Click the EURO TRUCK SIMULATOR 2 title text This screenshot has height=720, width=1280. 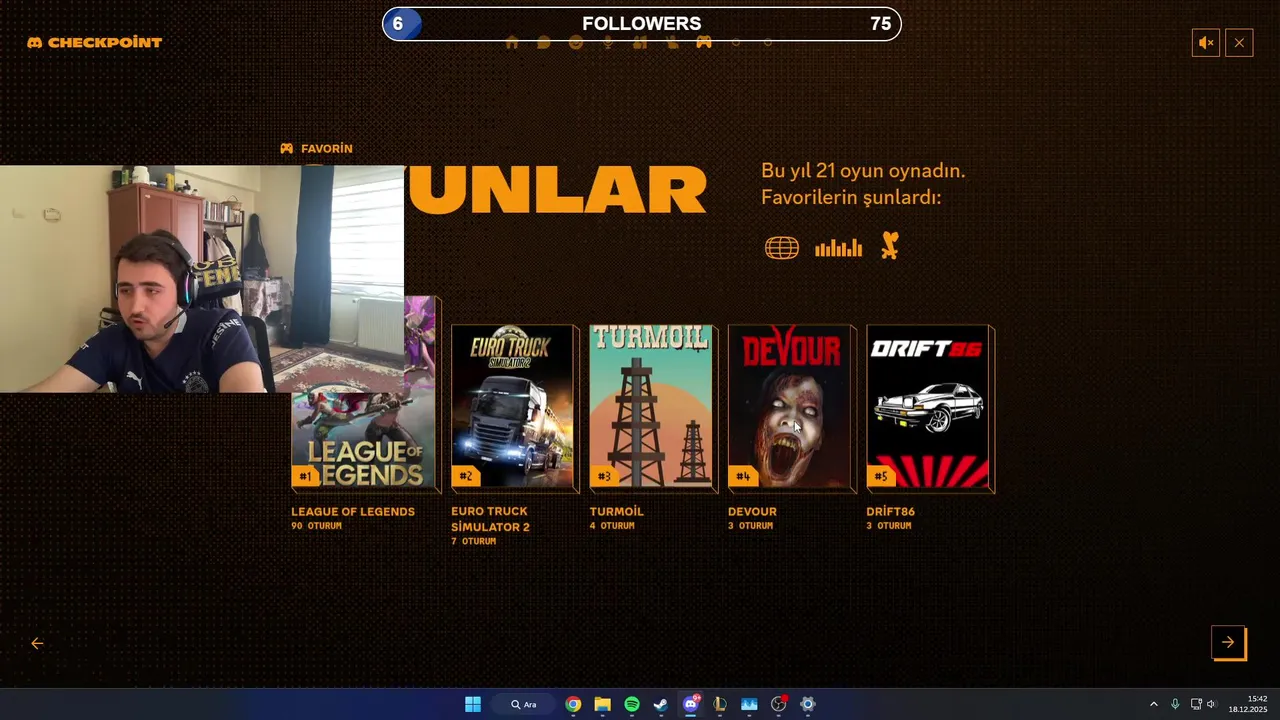tap(490, 519)
